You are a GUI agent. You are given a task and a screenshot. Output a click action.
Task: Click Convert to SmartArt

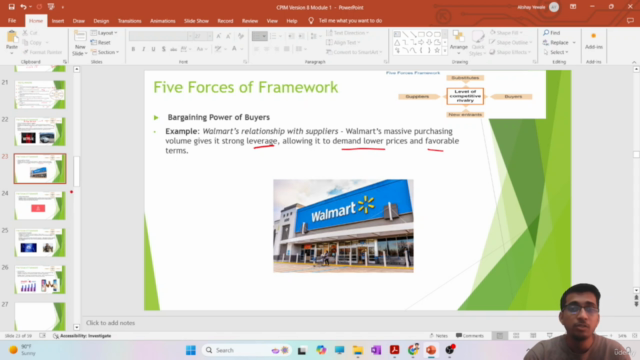pyautogui.click(x=354, y=52)
